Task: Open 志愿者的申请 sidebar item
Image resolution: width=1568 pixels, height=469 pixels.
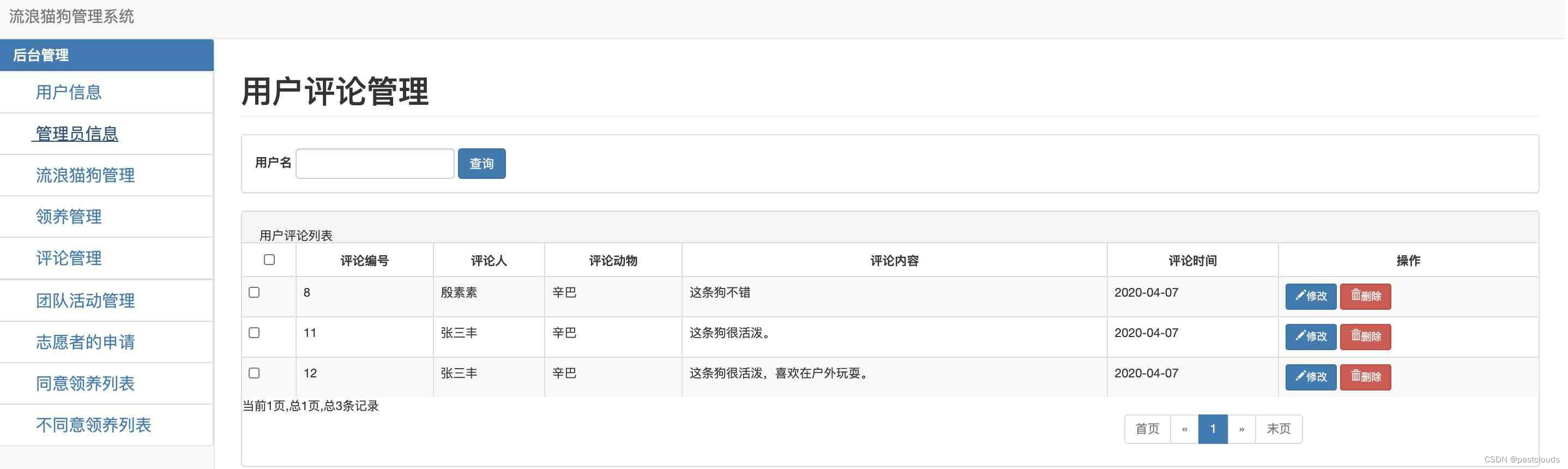Action: pos(85,342)
